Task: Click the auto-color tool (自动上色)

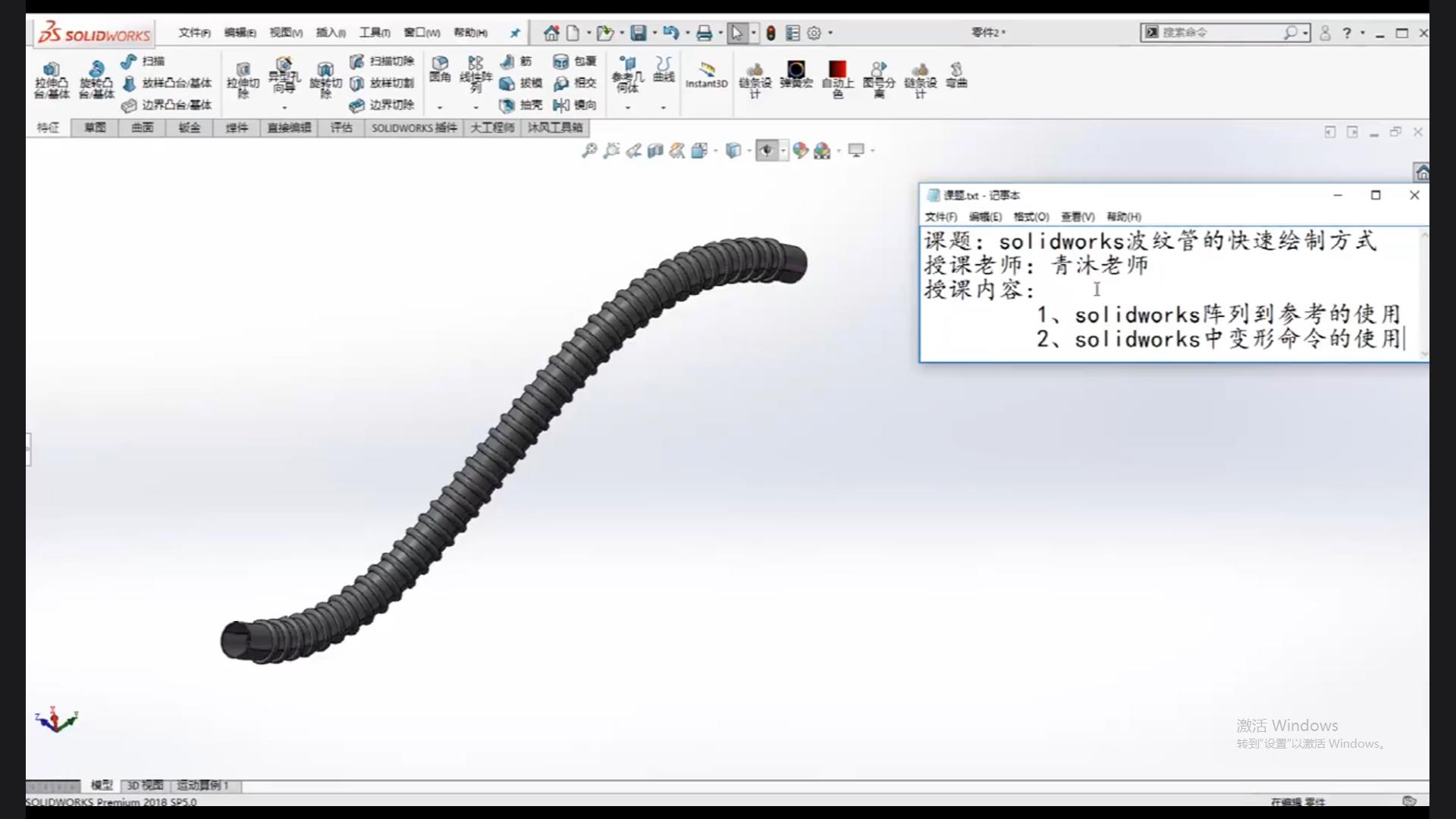Action: click(x=837, y=80)
